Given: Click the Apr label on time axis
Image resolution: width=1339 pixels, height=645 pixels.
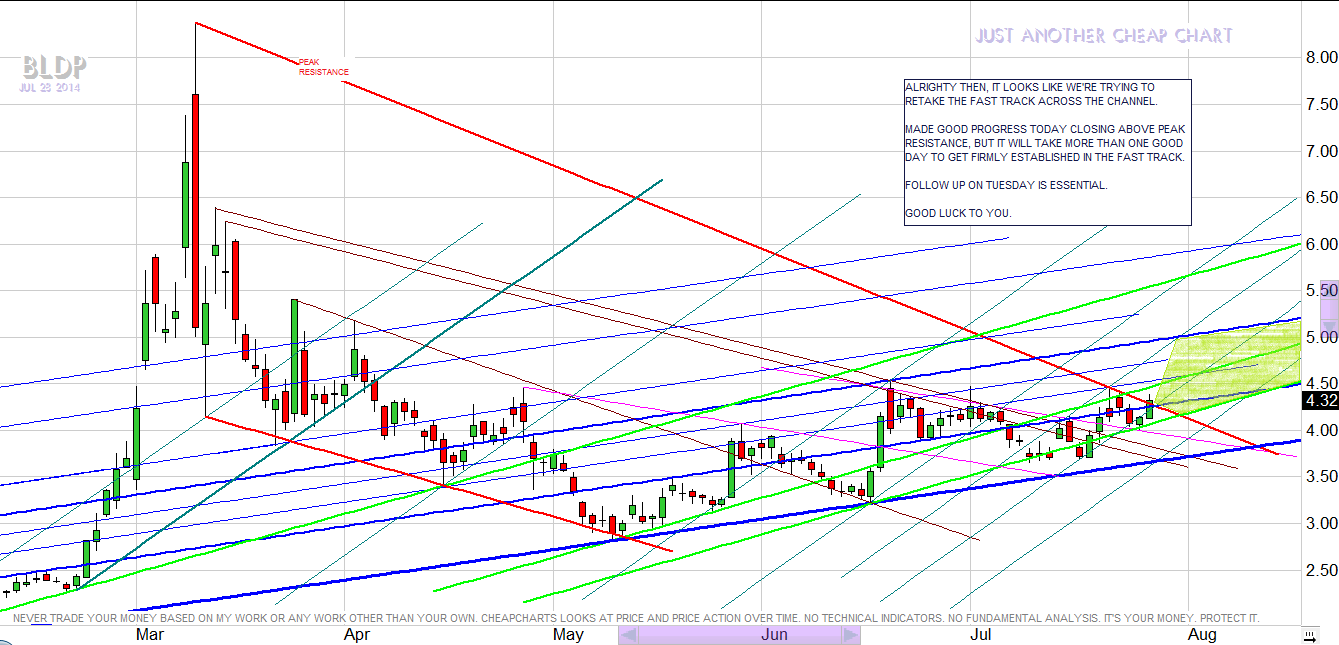Looking at the screenshot, I should point(357,635).
